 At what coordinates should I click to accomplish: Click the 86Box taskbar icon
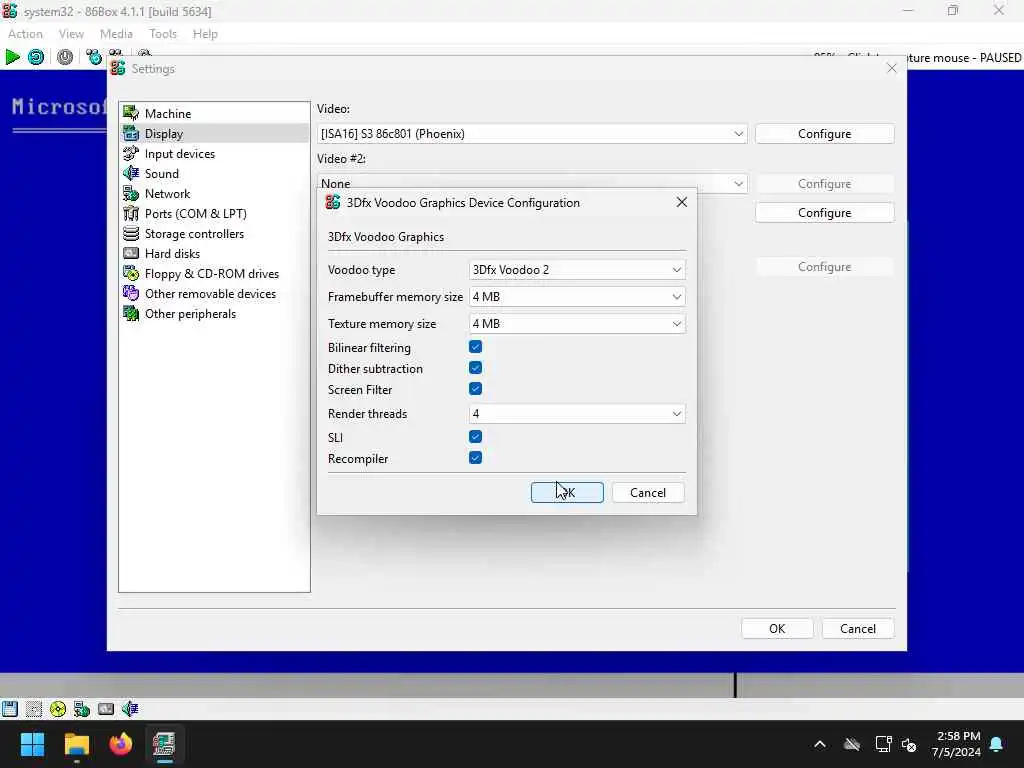(x=164, y=744)
